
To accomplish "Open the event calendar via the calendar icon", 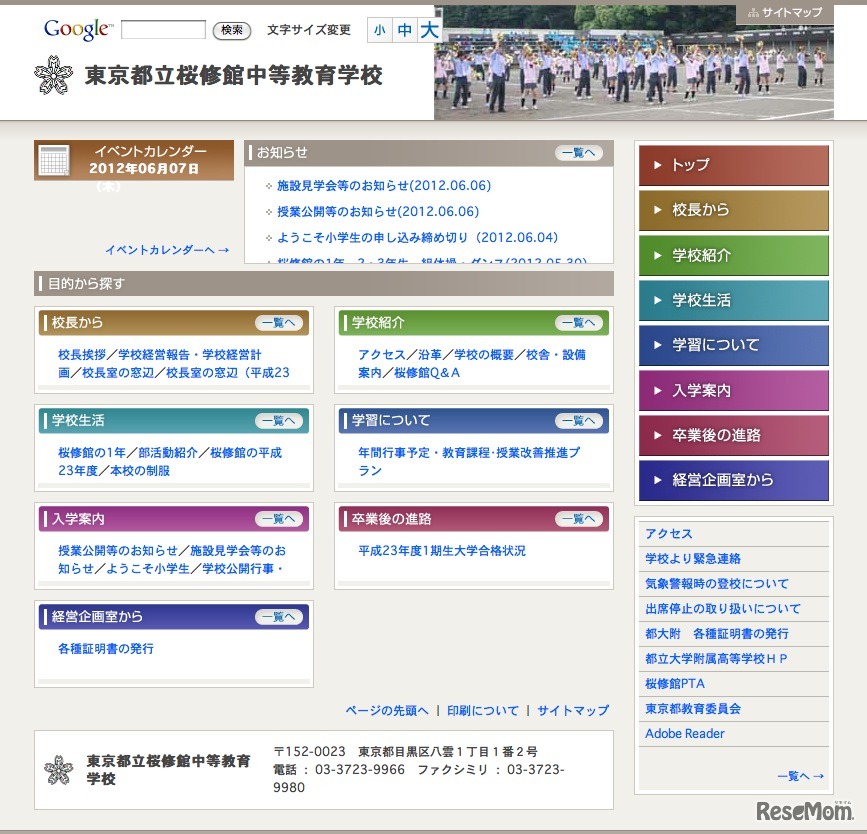I will tap(55, 158).
